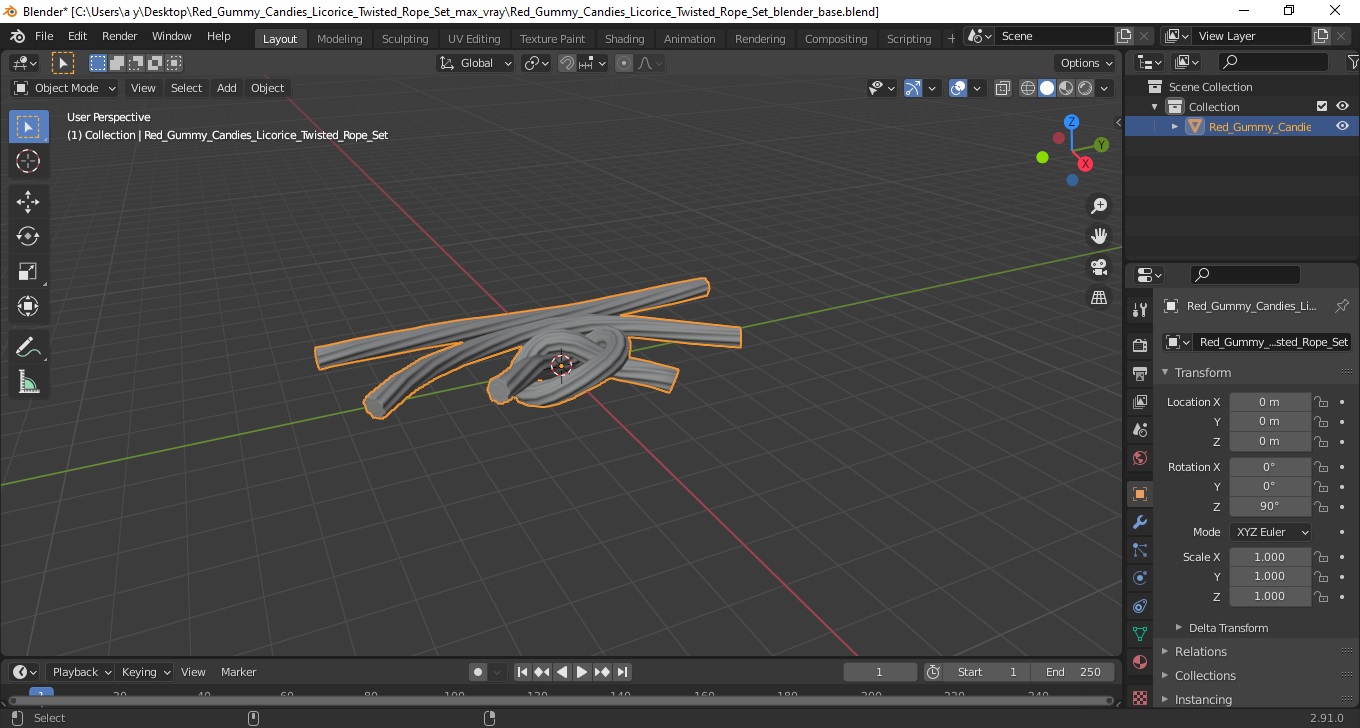
Task: Open the Output properties tab
Action: tap(1139, 374)
